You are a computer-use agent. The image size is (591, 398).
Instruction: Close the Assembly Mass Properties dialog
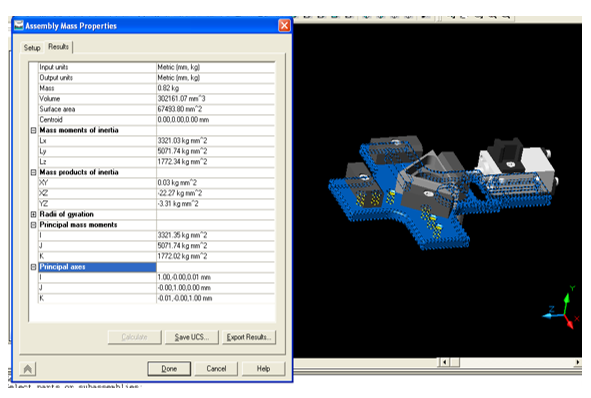(x=284, y=26)
